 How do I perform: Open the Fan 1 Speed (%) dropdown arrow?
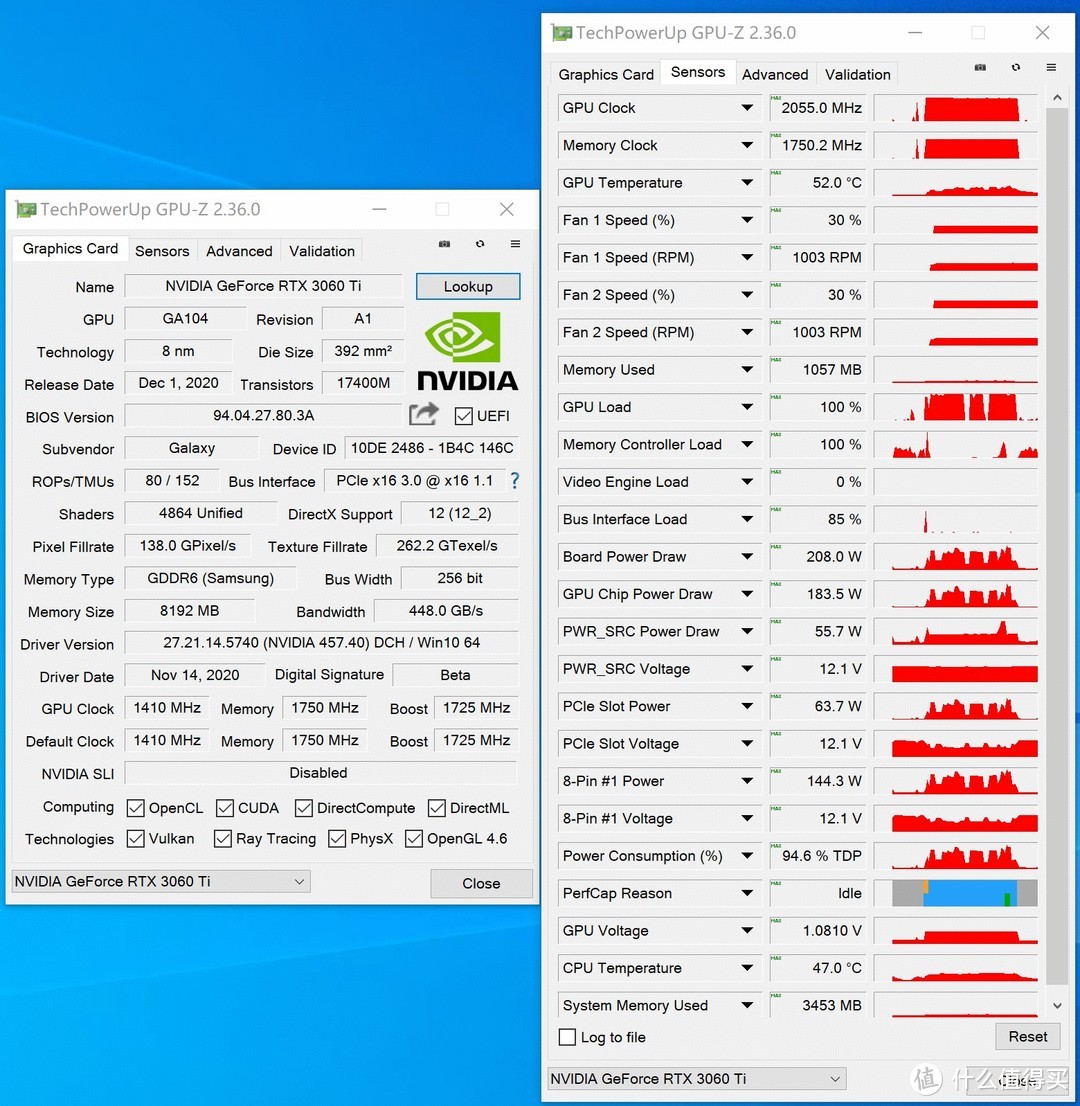[x=747, y=220]
